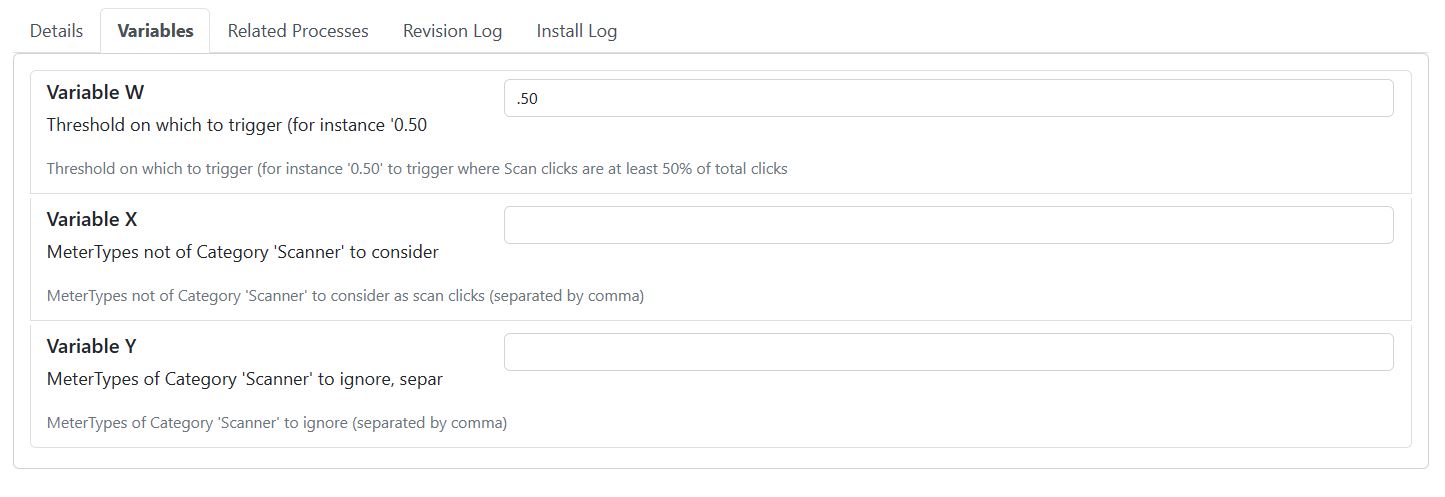Viewport: 1445px width, 497px height.
Task: Click the gray help text mentioning 50% of total clicks
Action: tap(417, 169)
